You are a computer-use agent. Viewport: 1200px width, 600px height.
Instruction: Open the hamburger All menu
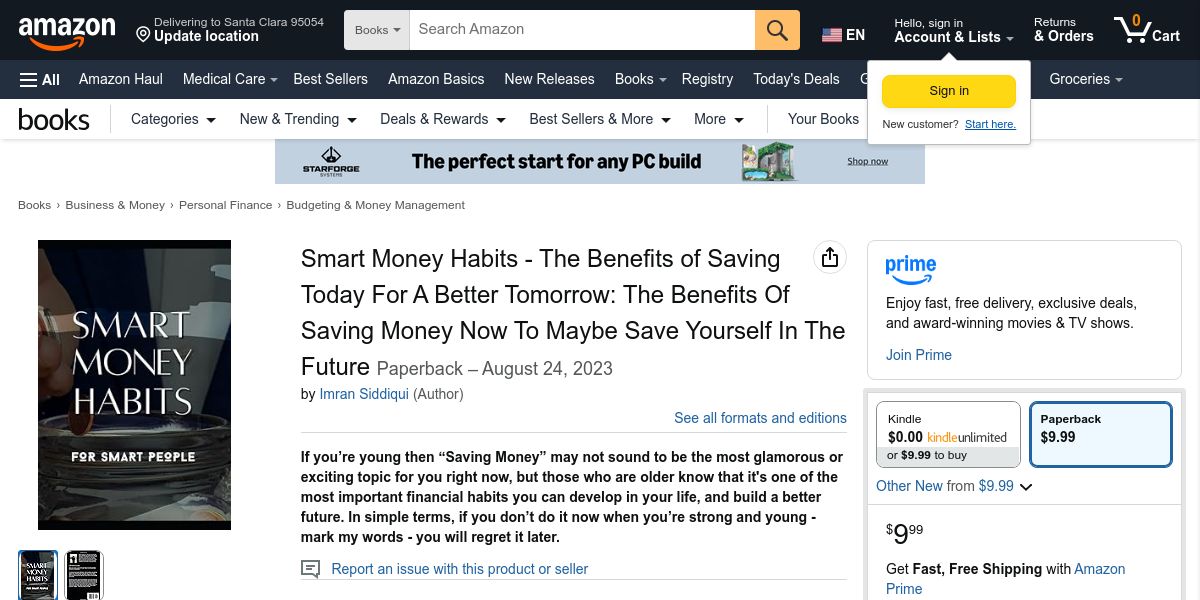(40, 79)
